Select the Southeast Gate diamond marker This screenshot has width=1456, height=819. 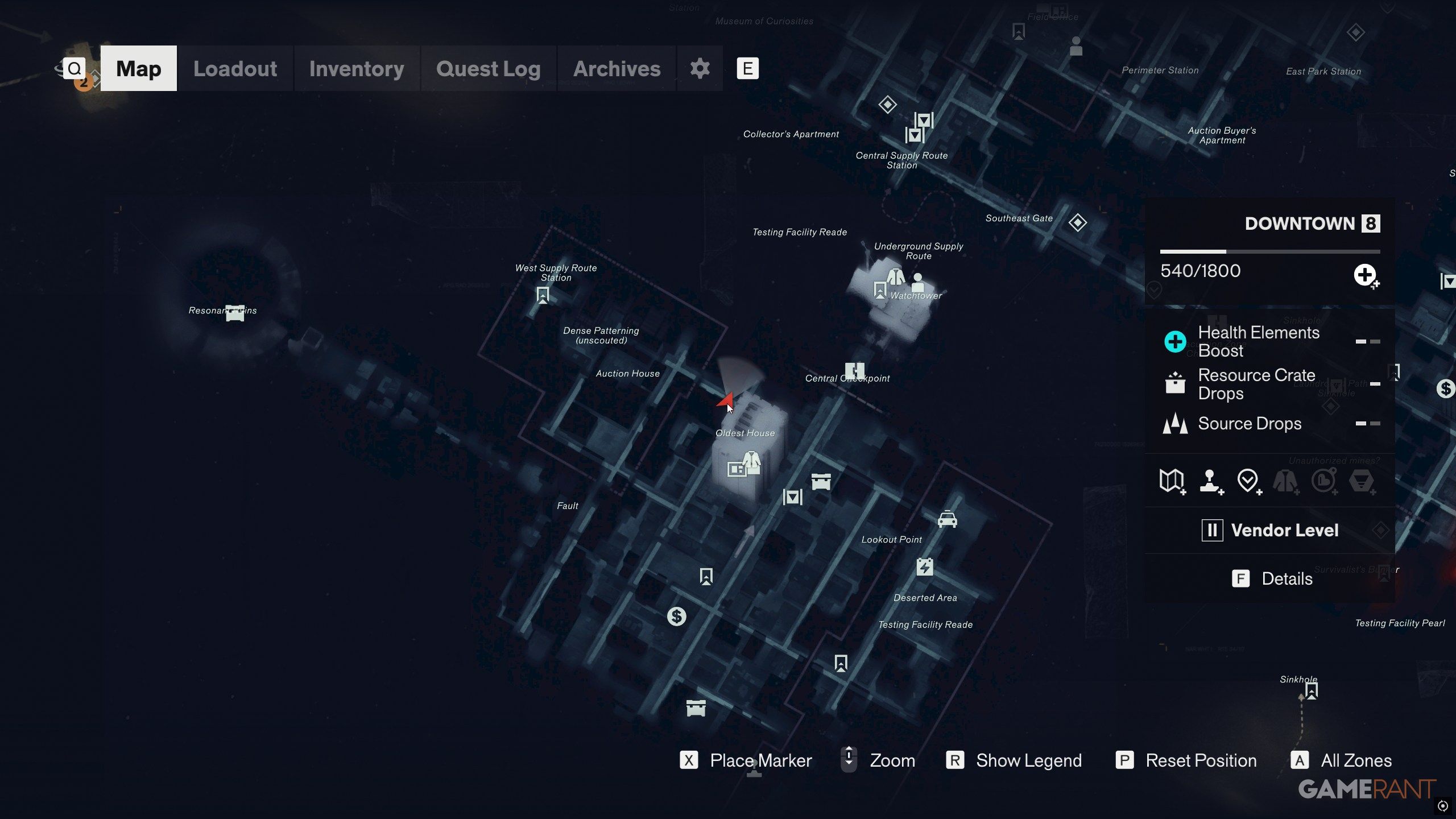1077,222
